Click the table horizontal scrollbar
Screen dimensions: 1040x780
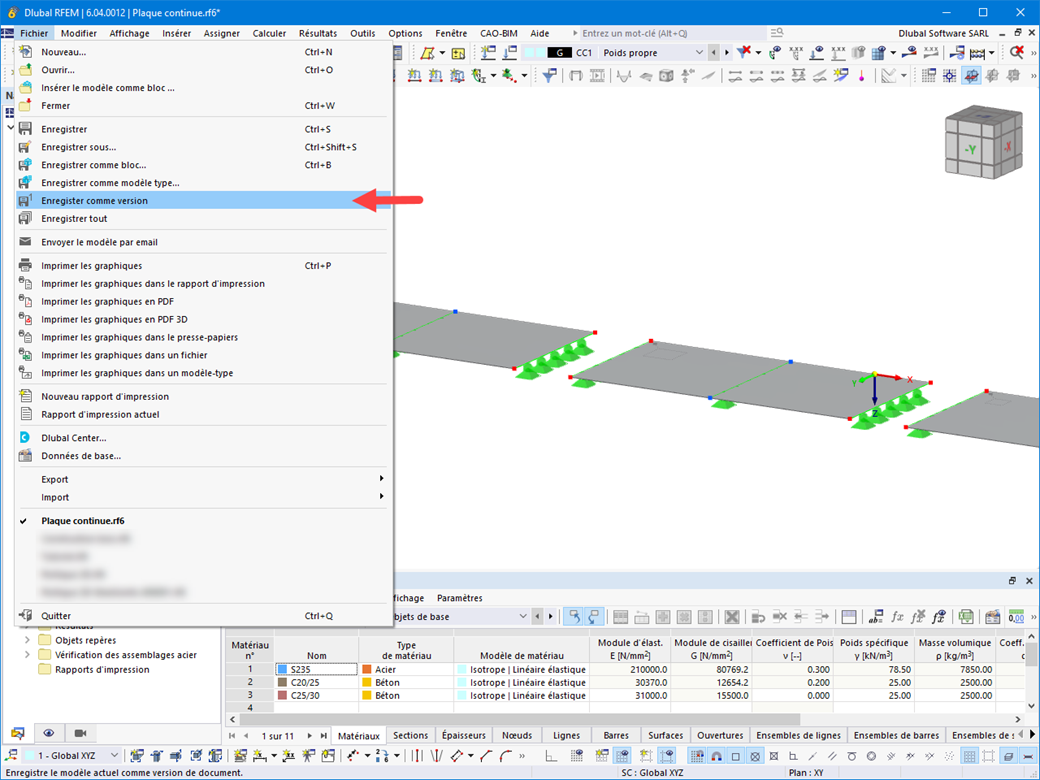pyautogui.click(x=518, y=719)
